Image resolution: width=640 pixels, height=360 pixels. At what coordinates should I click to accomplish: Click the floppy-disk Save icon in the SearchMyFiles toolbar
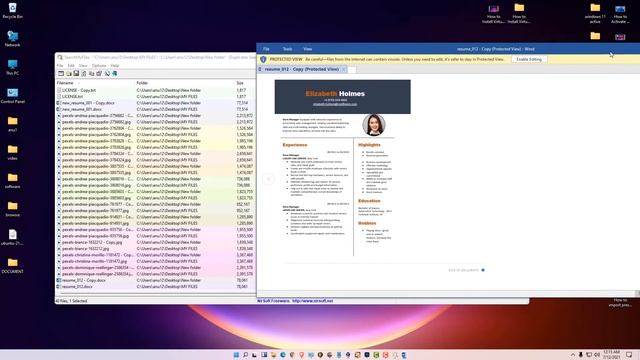click(x=76, y=73)
